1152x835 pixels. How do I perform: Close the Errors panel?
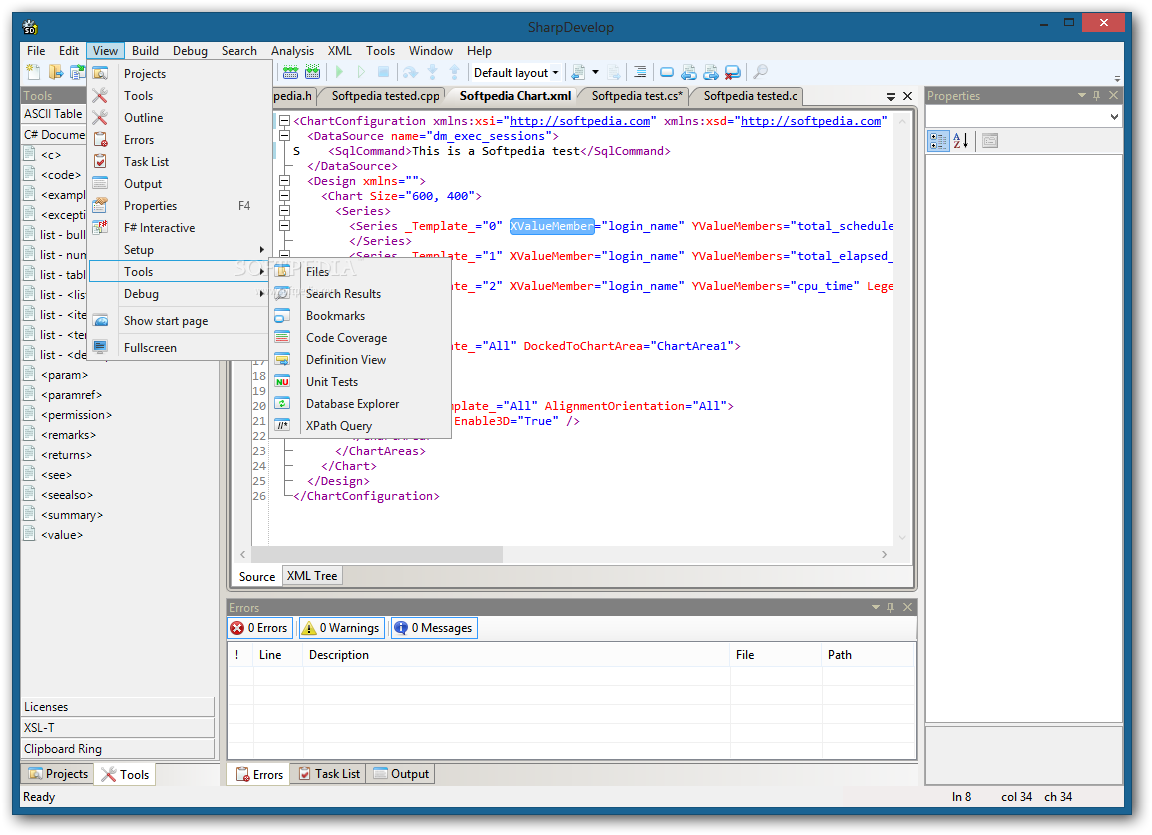(x=907, y=607)
